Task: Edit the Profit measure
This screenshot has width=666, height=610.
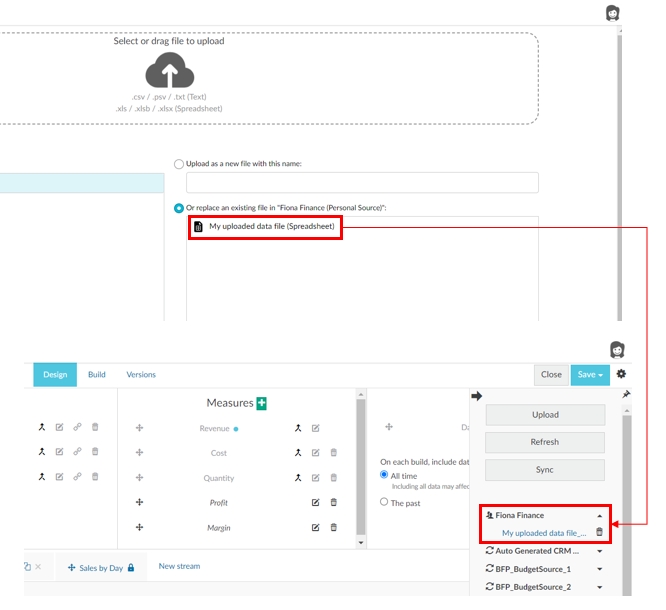Action: point(316,502)
